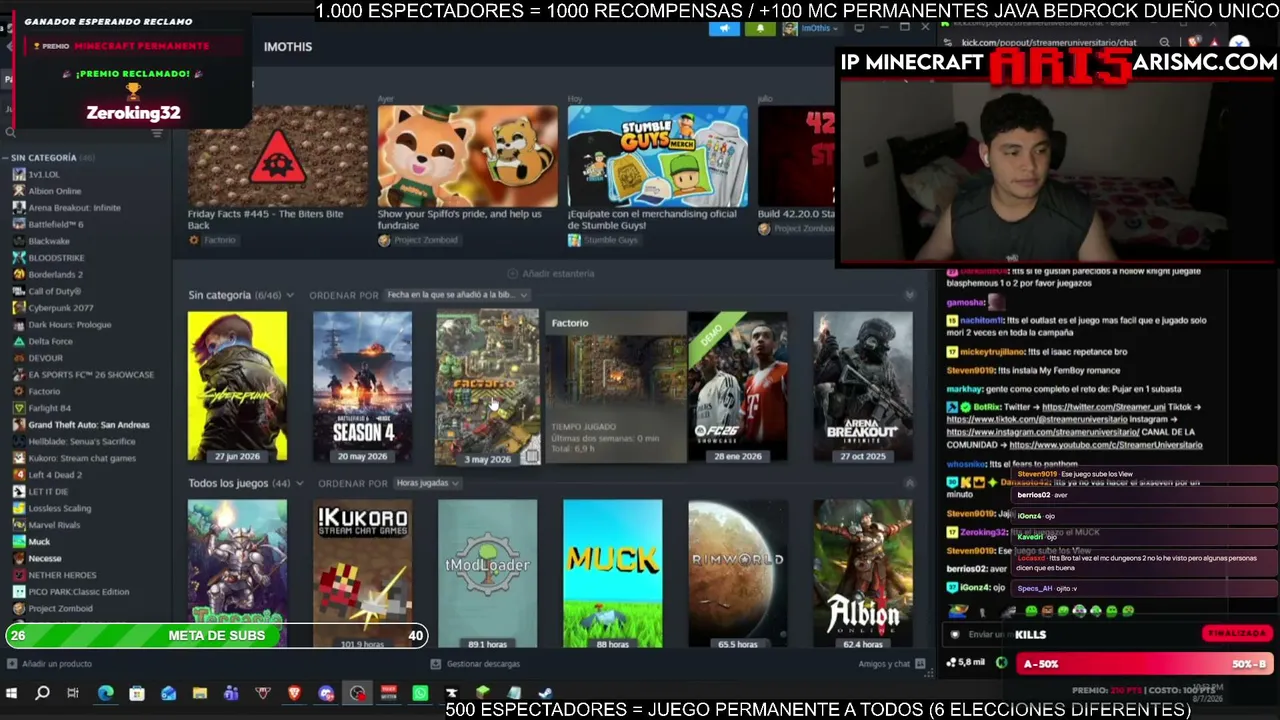Open File Explorer from the taskbar
1280x720 pixels.
coord(200,693)
